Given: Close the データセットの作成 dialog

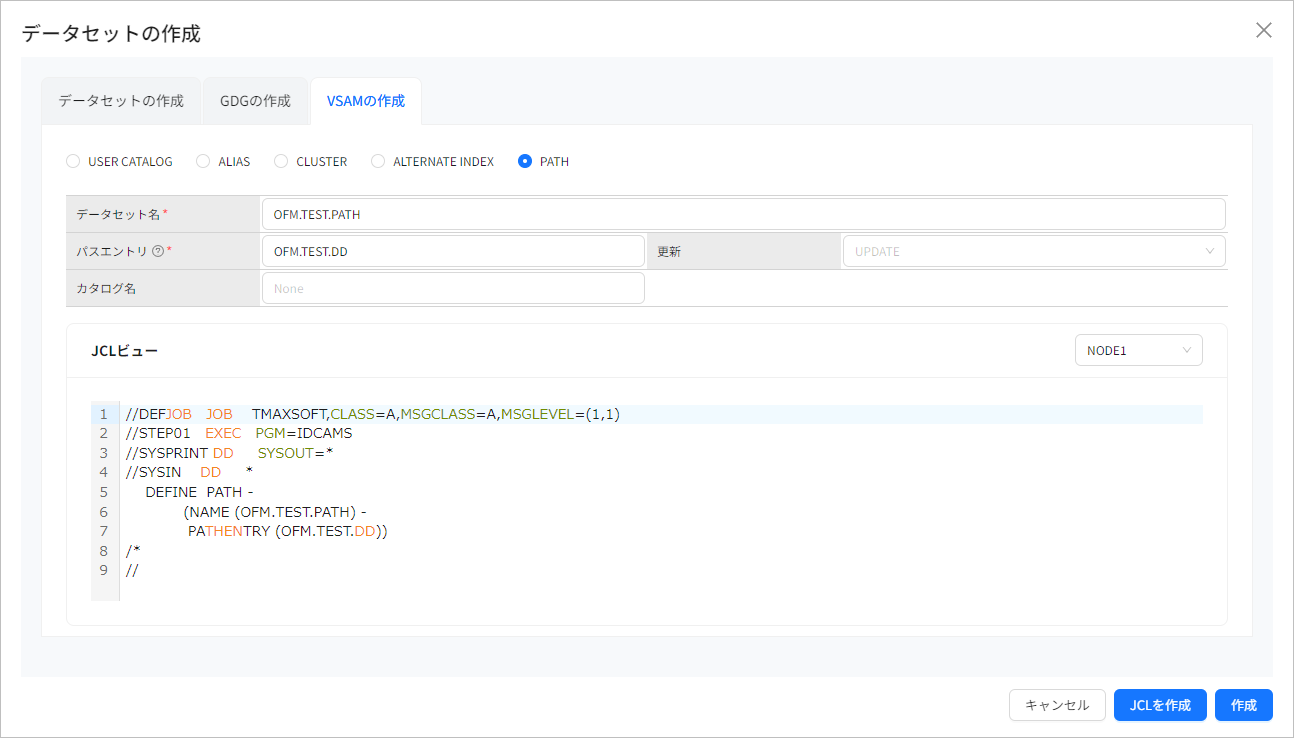Looking at the screenshot, I should pos(1263,30).
